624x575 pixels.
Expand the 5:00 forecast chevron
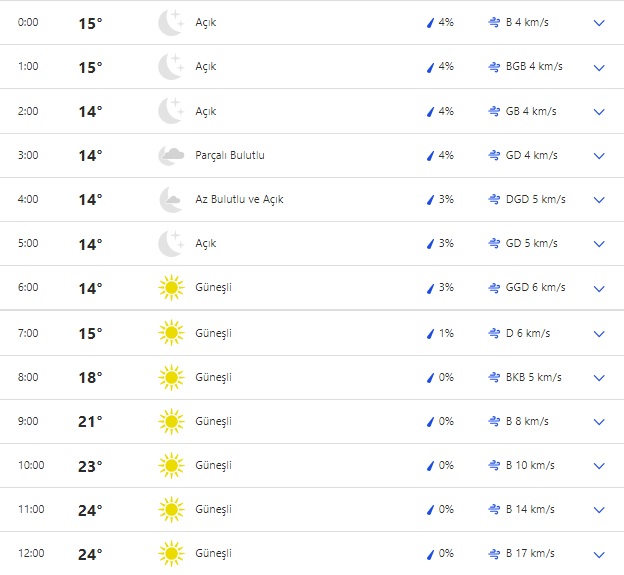click(599, 244)
